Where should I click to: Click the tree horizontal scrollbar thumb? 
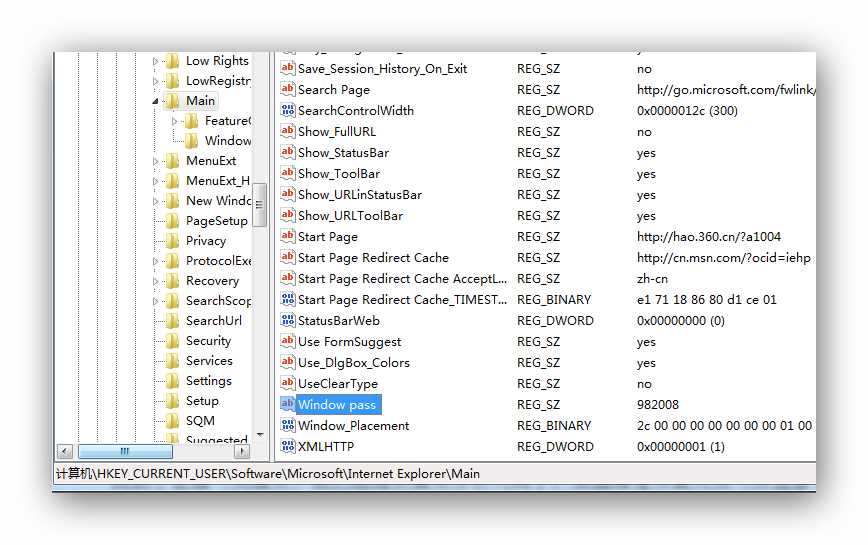(x=125, y=451)
